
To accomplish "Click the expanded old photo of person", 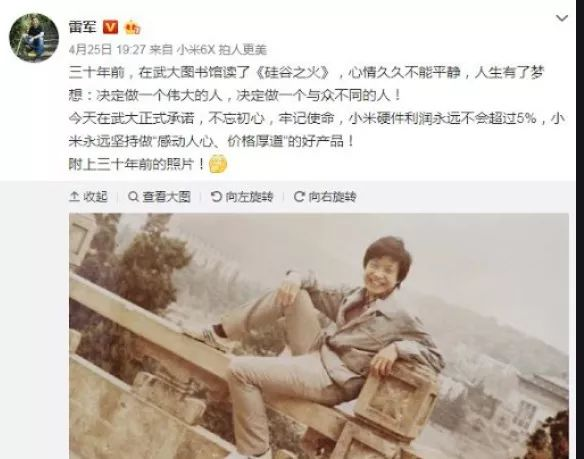I will pyautogui.click(x=319, y=336).
